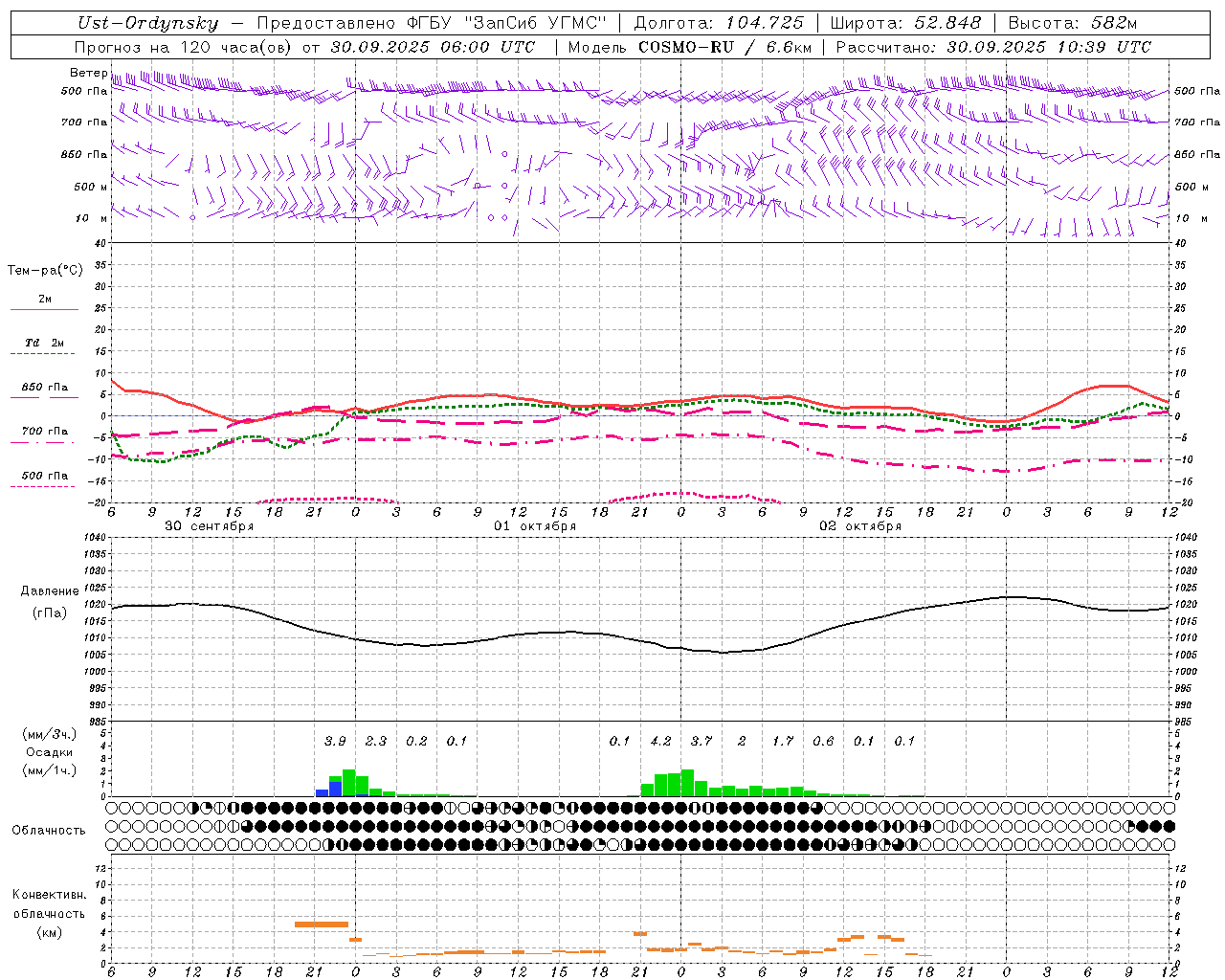
Task: Click the elevation label Высота: 582м
Action: tap(1072, 24)
